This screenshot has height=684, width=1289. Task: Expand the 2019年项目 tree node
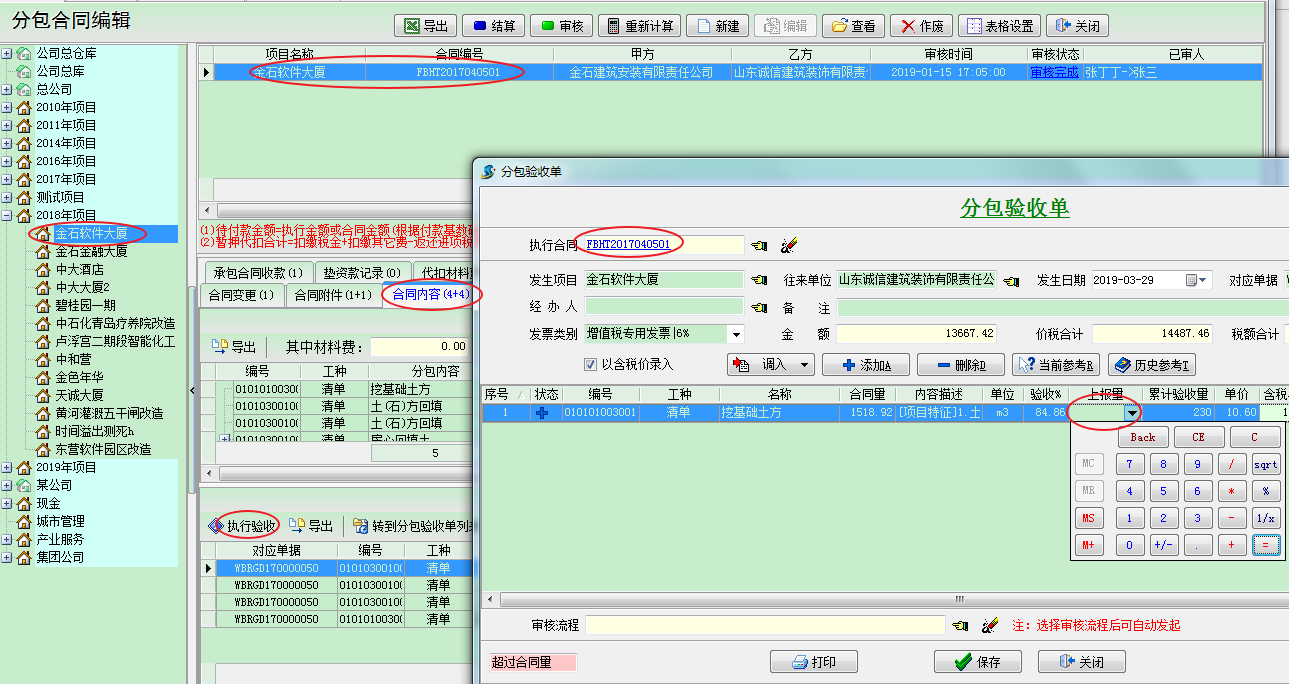coord(7,467)
